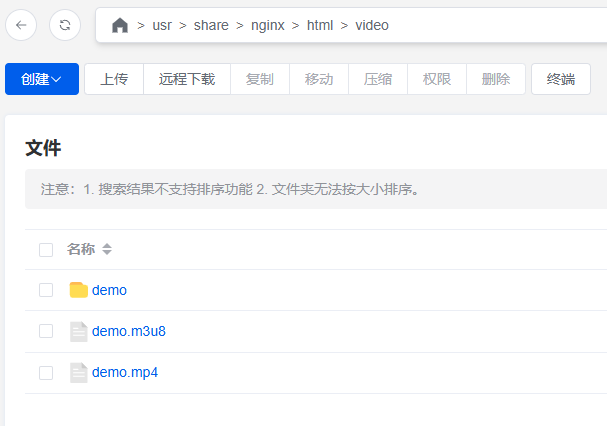Open the 终端 terminal button
Screen dimensions: 607x426
coord(561,79)
